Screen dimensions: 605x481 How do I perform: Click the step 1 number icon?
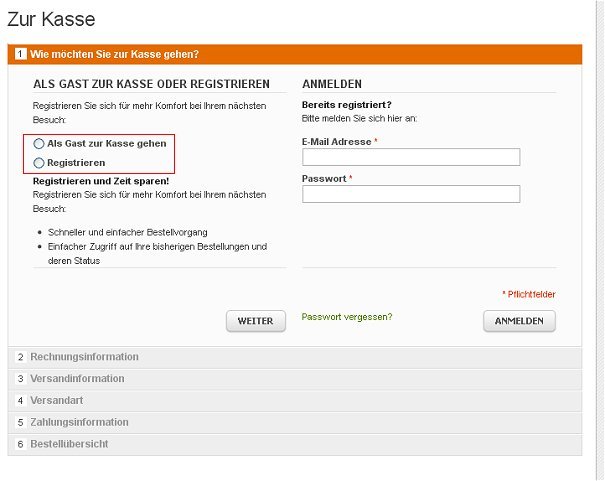click(20, 54)
